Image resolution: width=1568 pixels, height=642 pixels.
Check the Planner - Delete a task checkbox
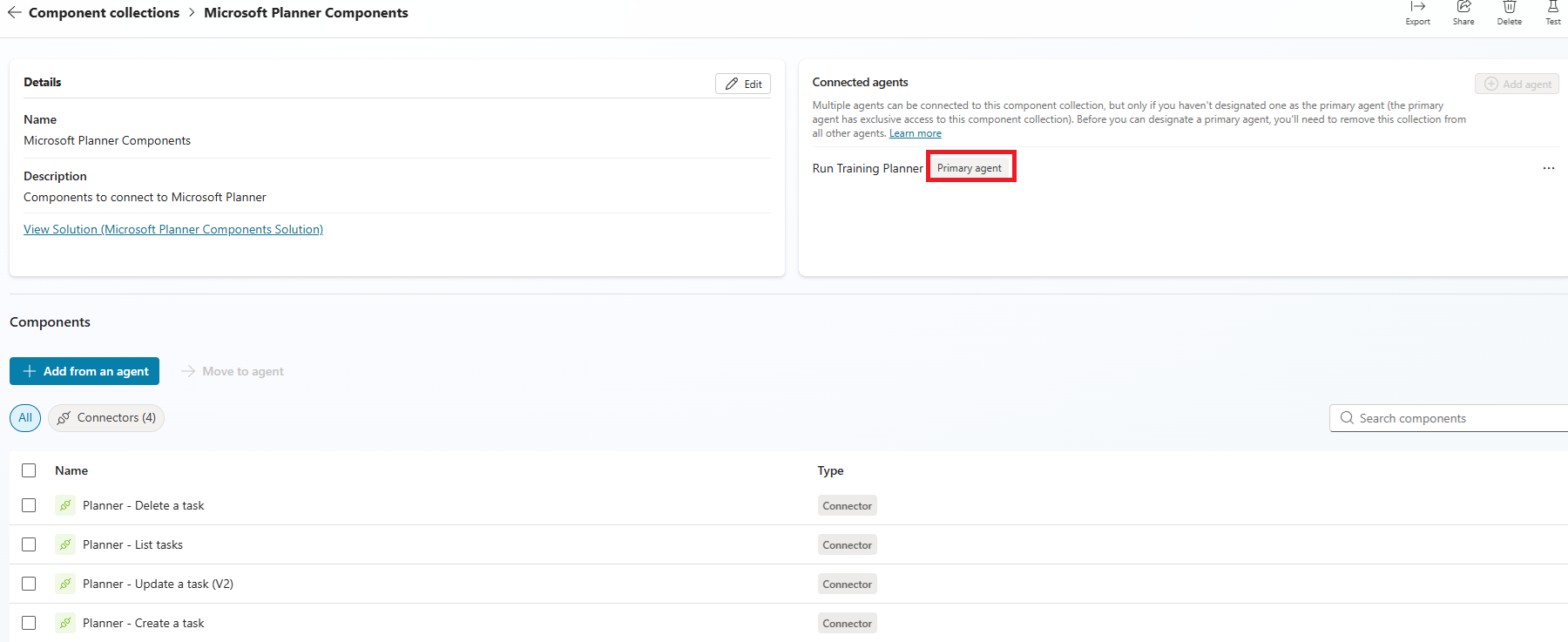[x=29, y=505]
